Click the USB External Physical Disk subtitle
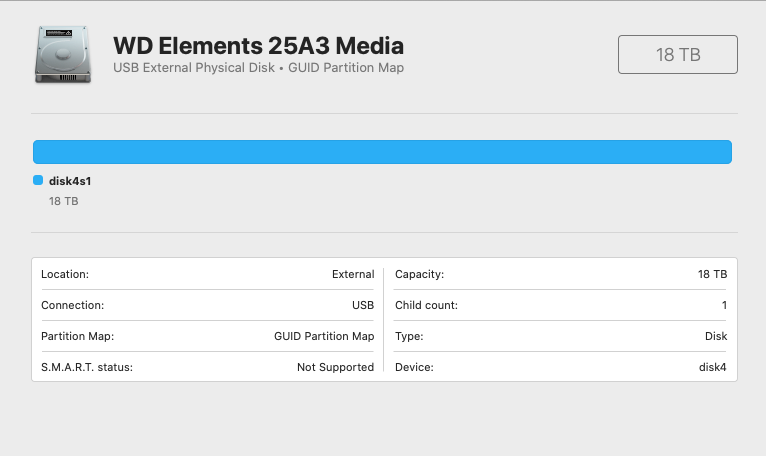Image resolution: width=766 pixels, height=456 pixels. click(x=259, y=68)
